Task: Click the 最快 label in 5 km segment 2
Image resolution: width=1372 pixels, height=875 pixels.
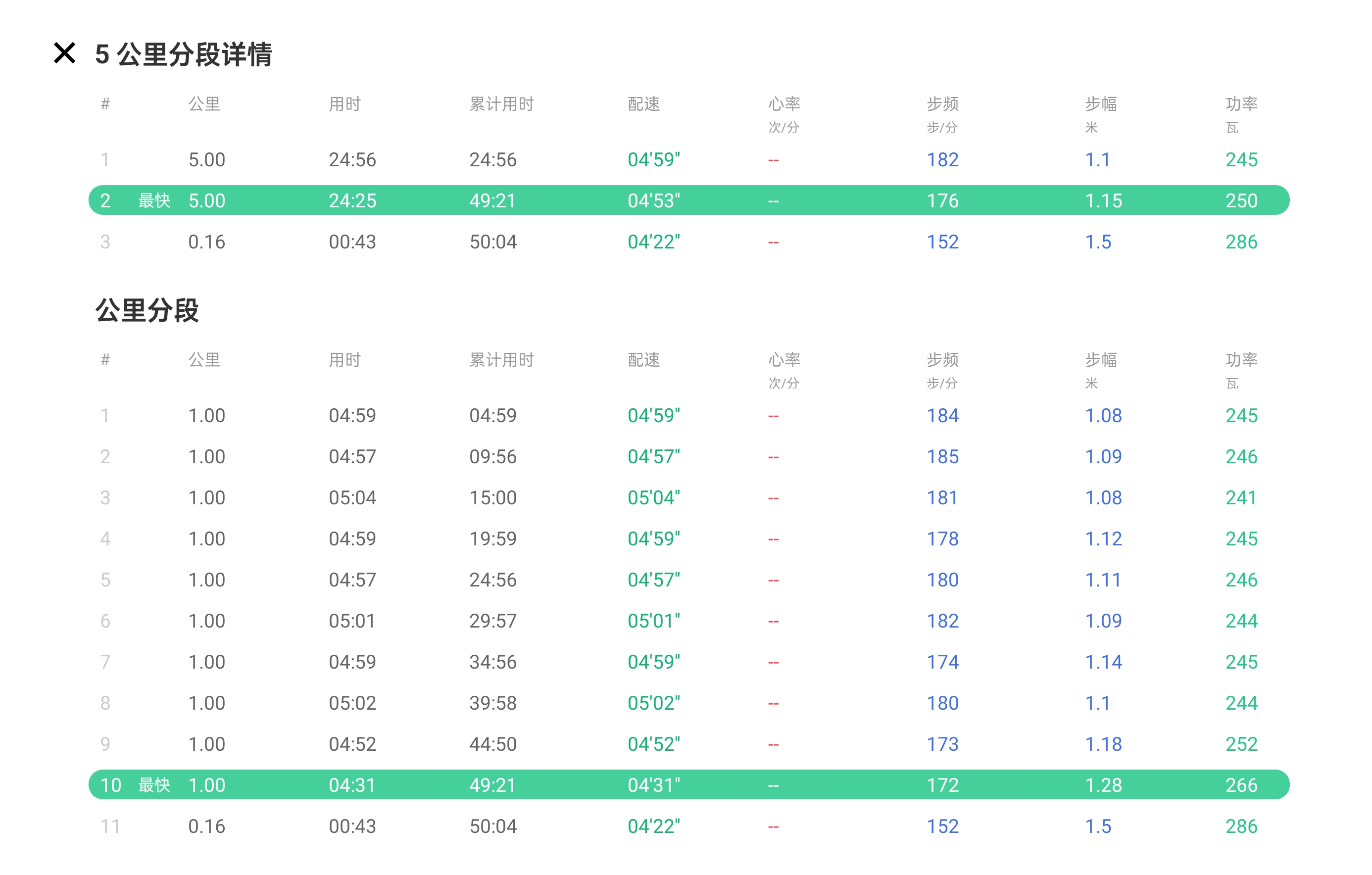Action: pyautogui.click(x=154, y=200)
